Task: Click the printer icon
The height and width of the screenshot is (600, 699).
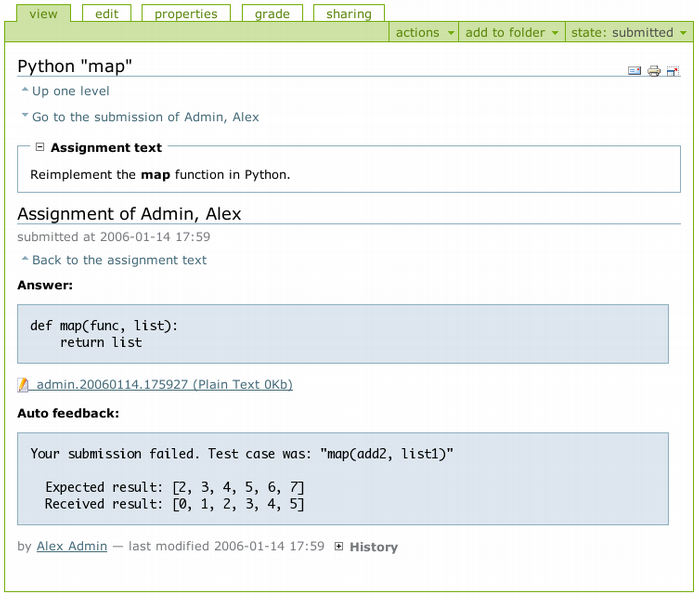Action: (654, 71)
